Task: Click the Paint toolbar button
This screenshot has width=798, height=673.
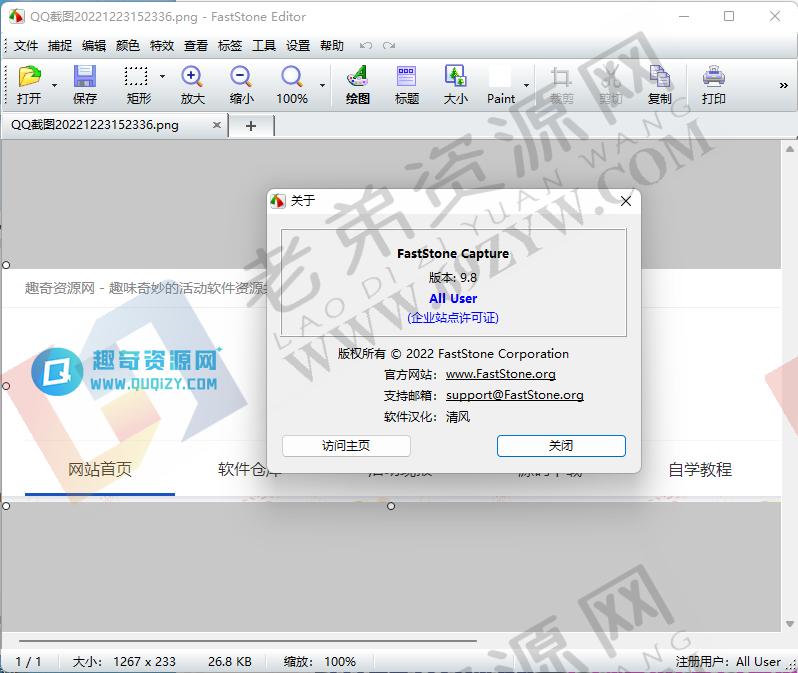Action: [x=500, y=84]
